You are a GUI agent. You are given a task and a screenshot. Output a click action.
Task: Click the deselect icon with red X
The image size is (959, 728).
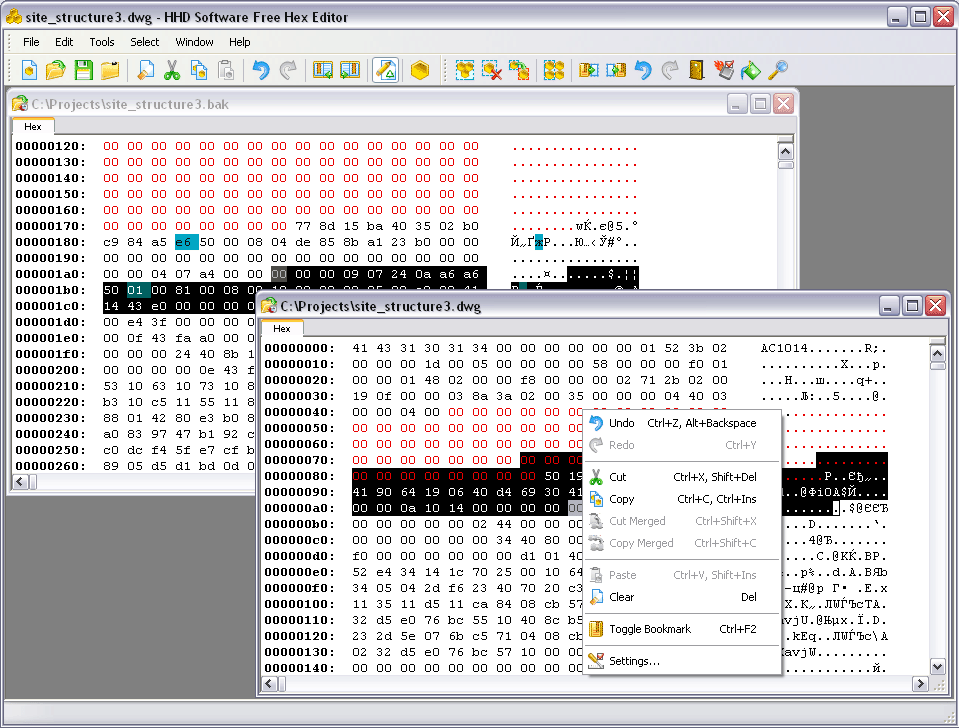[x=492, y=70]
